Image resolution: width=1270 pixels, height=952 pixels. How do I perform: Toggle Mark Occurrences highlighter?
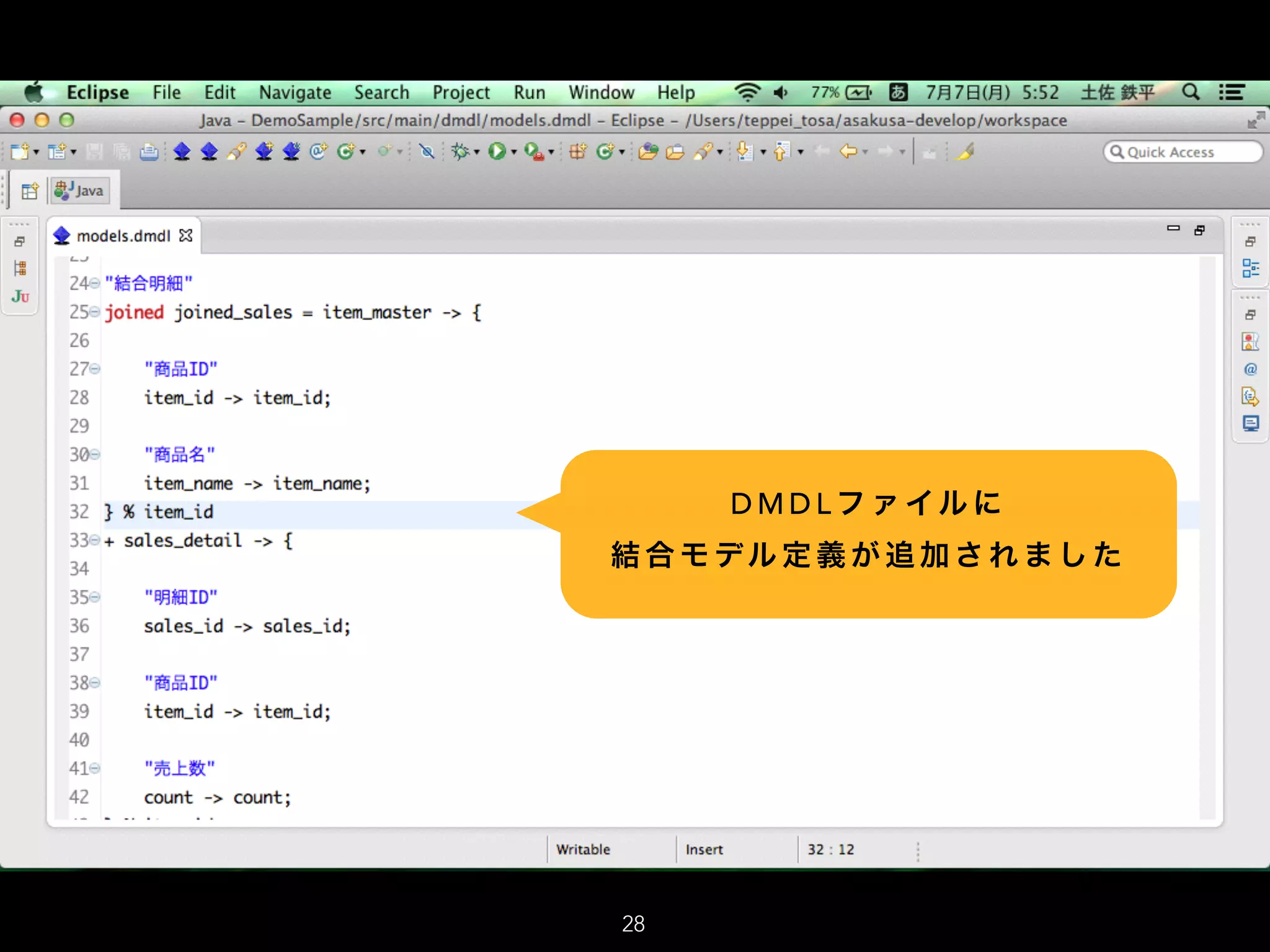(x=964, y=151)
